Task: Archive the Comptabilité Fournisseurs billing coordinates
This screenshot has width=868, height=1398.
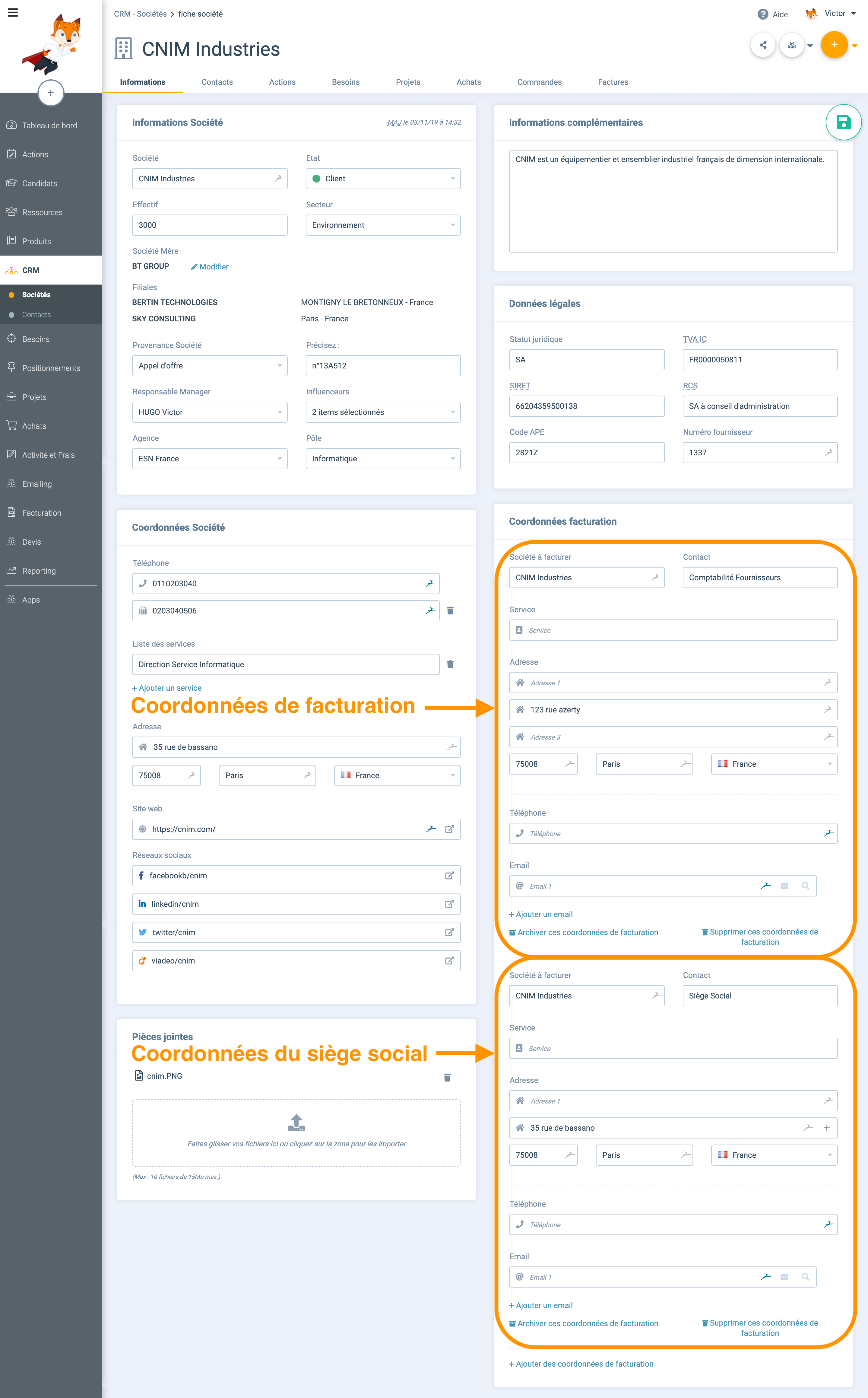Action: click(584, 932)
